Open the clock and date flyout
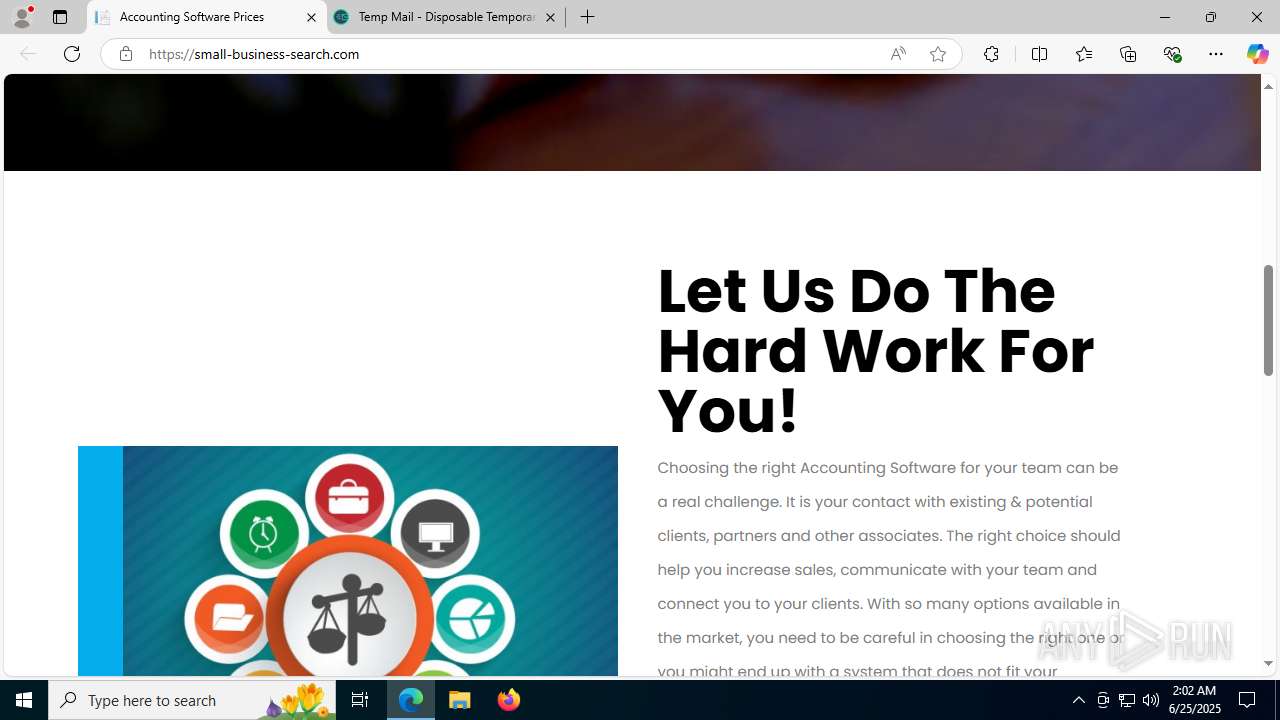The image size is (1280, 720). pyautogui.click(x=1193, y=700)
